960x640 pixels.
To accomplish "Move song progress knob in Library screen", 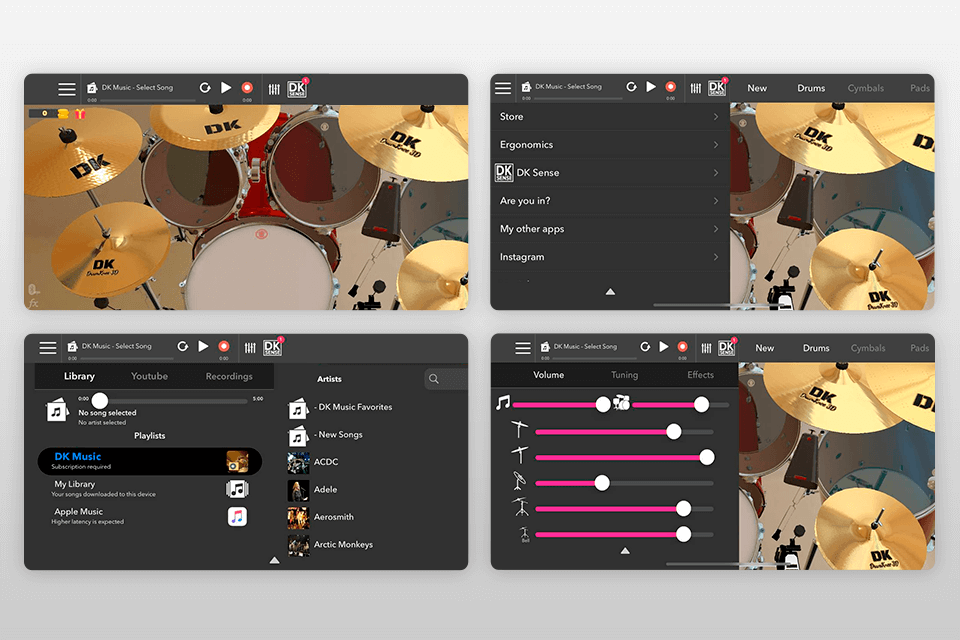I will [x=100, y=401].
